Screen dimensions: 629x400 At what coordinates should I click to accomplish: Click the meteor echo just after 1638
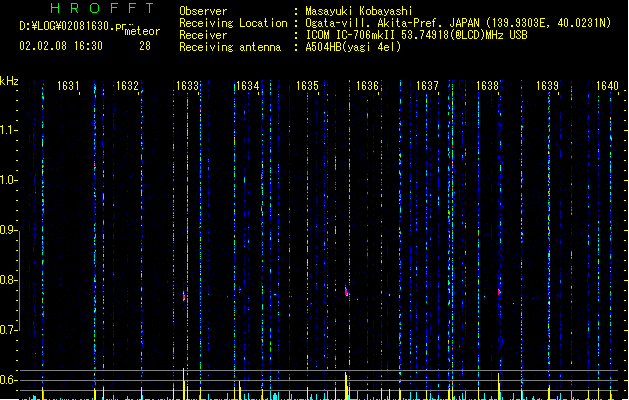tap(499, 292)
